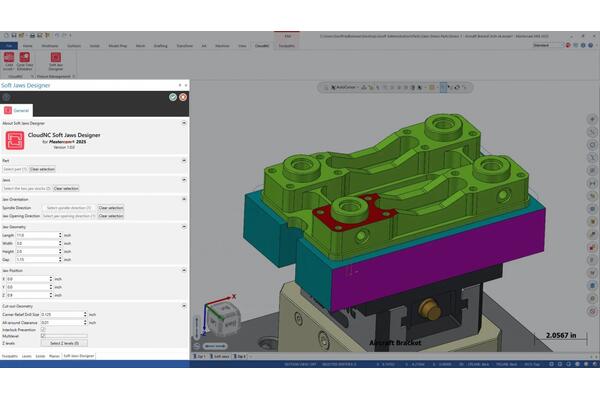
Task: Open the Soft Jaws viewsheet tab
Action: (220, 356)
